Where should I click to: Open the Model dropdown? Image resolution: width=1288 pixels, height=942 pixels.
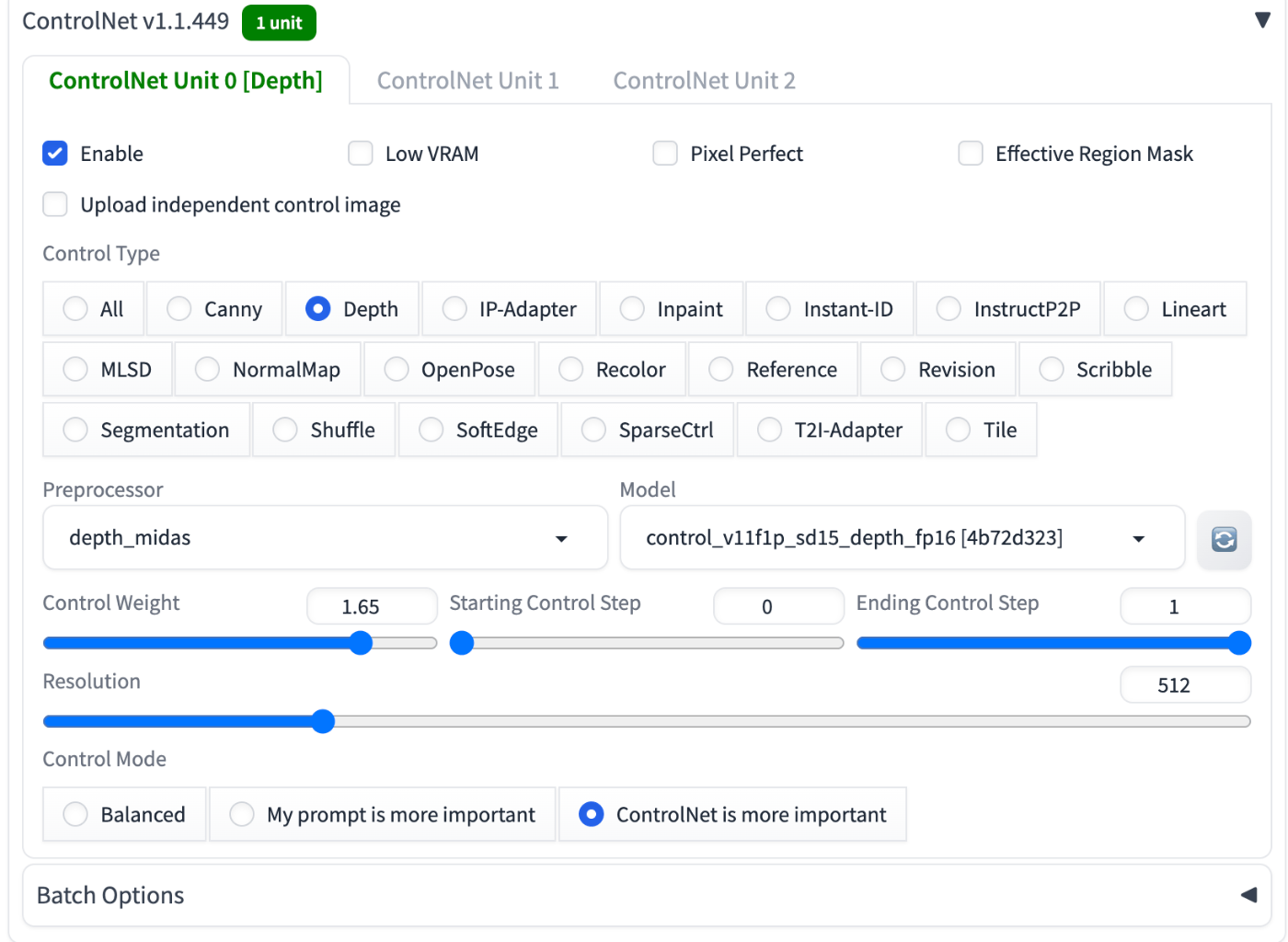[x=902, y=538]
